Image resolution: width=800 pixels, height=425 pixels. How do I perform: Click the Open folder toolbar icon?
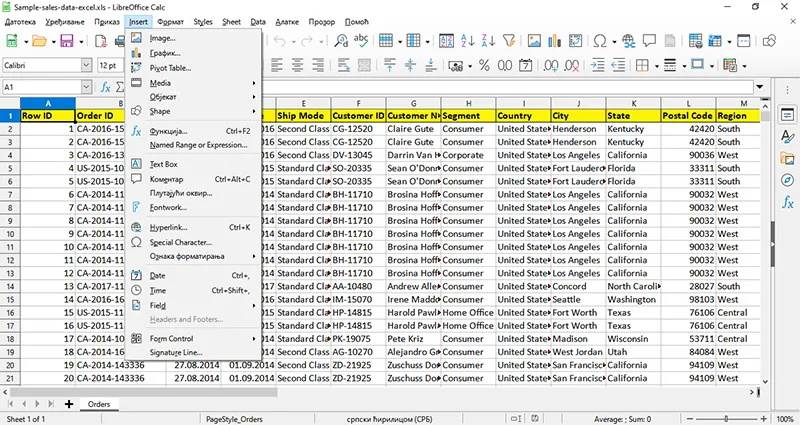(x=39, y=41)
